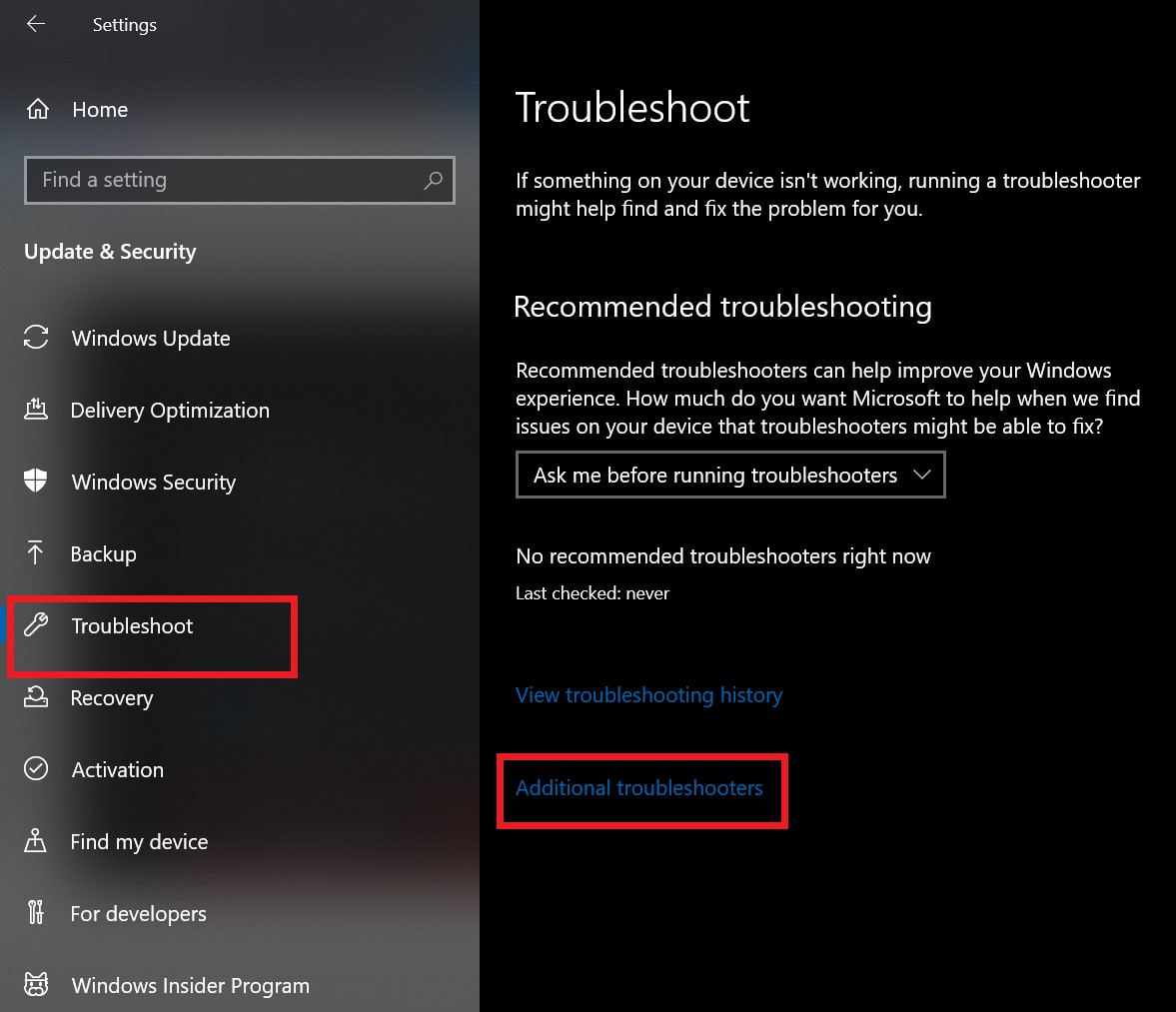The height and width of the screenshot is (1012, 1176).
Task: Click the Home house icon
Action: point(37,110)
